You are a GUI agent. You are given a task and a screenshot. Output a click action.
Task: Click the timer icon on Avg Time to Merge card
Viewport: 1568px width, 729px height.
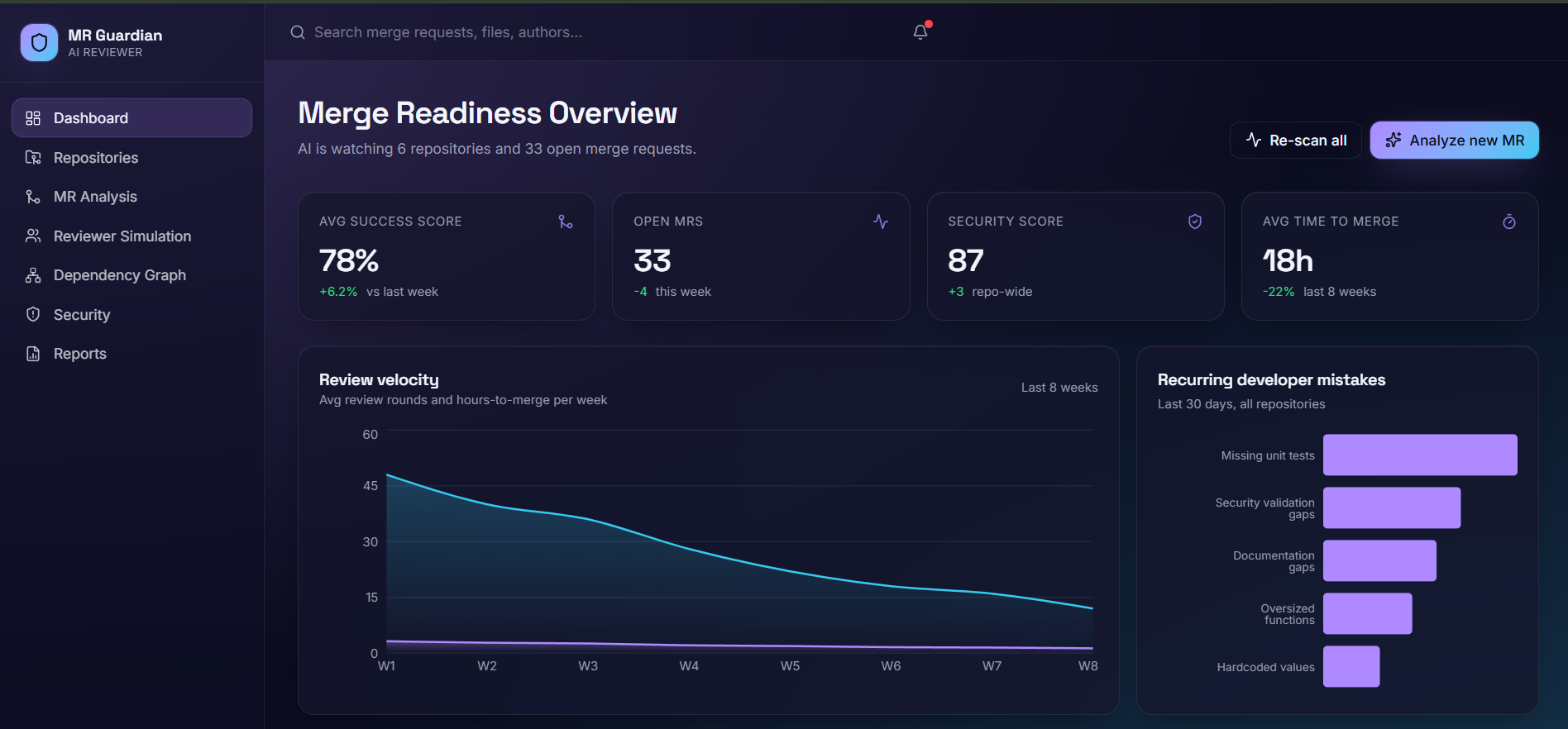(x=1509, y=222)
